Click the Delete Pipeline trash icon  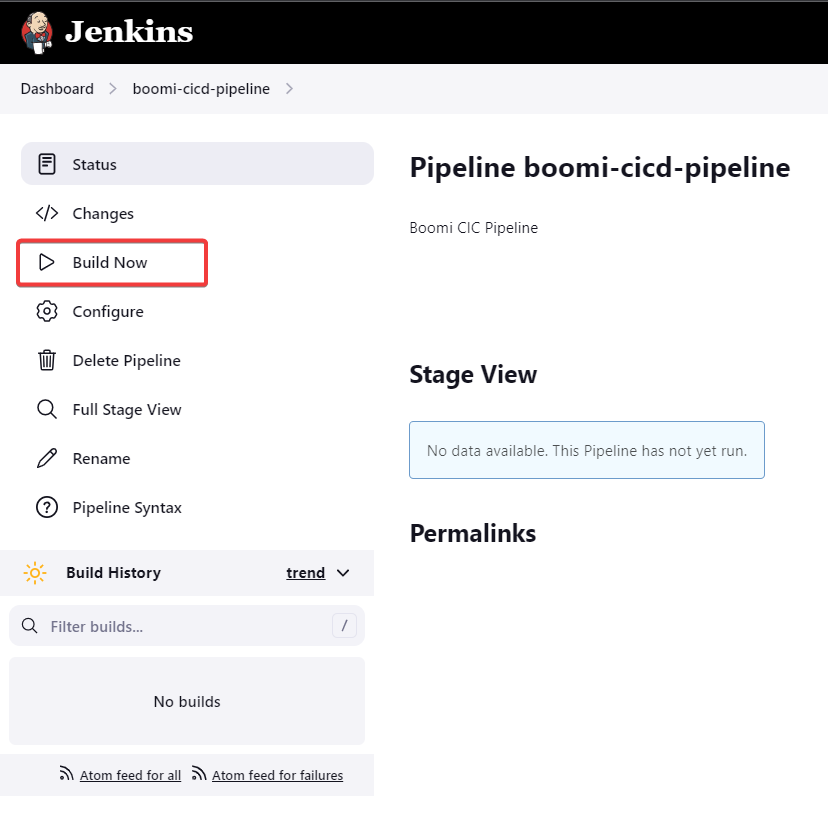47,360
